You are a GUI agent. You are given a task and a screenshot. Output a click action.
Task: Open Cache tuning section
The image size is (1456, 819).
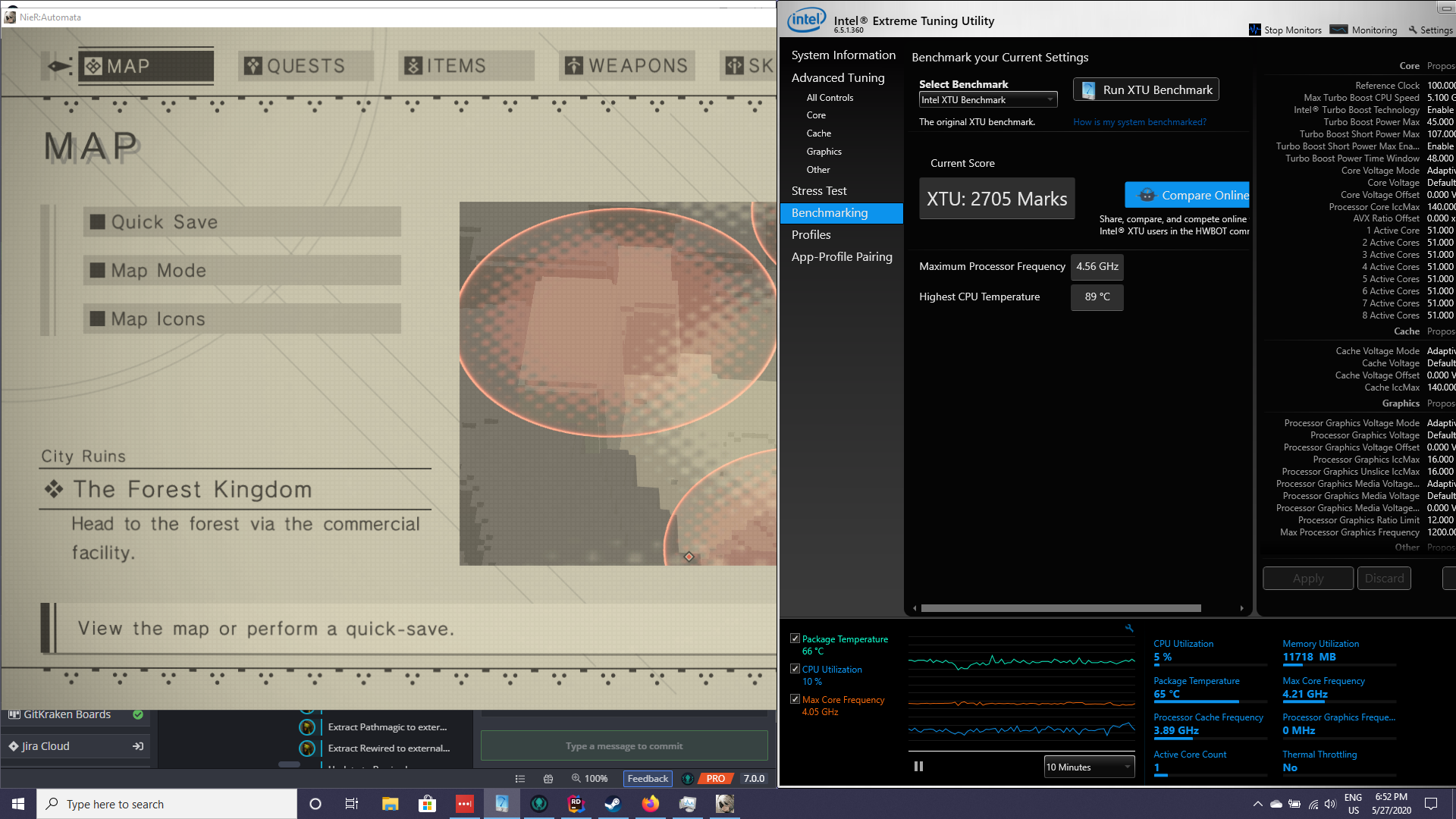click(x=818, y=133)
